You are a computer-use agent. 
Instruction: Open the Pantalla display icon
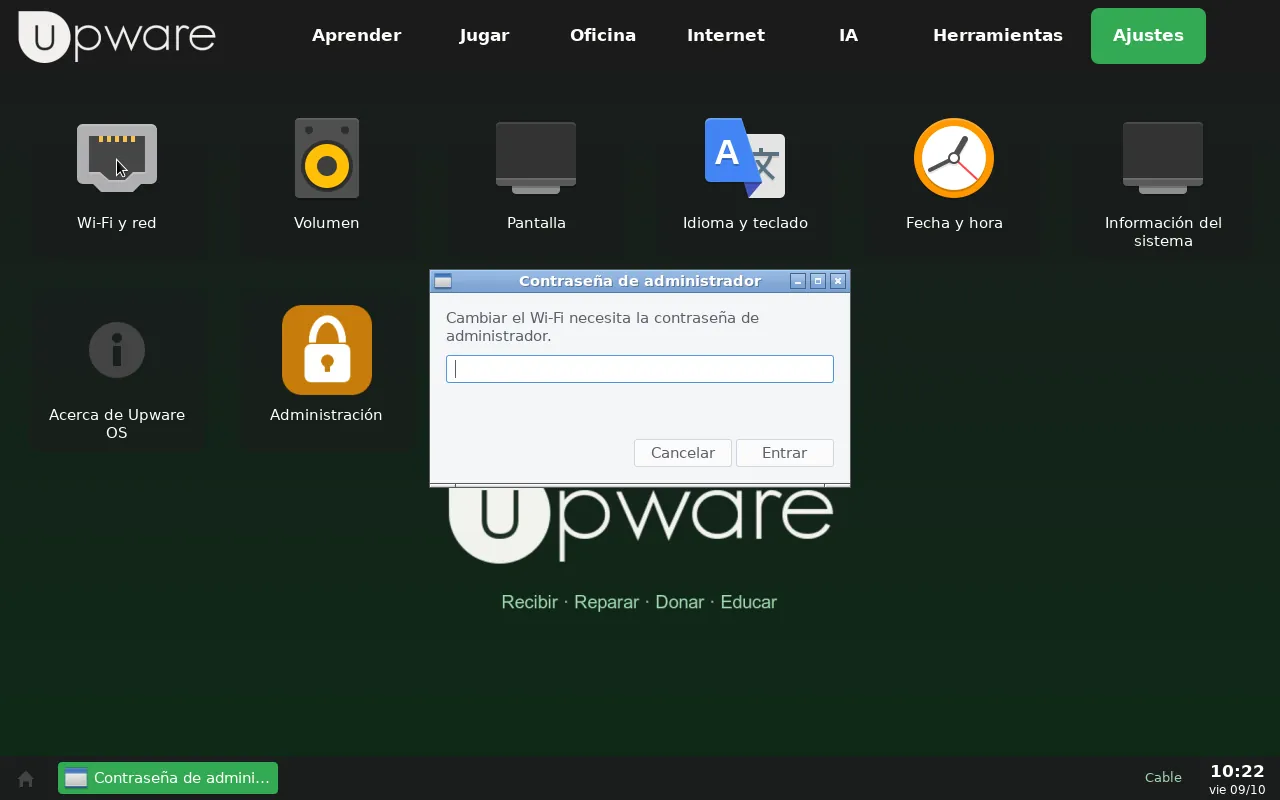tap(536, 158)
